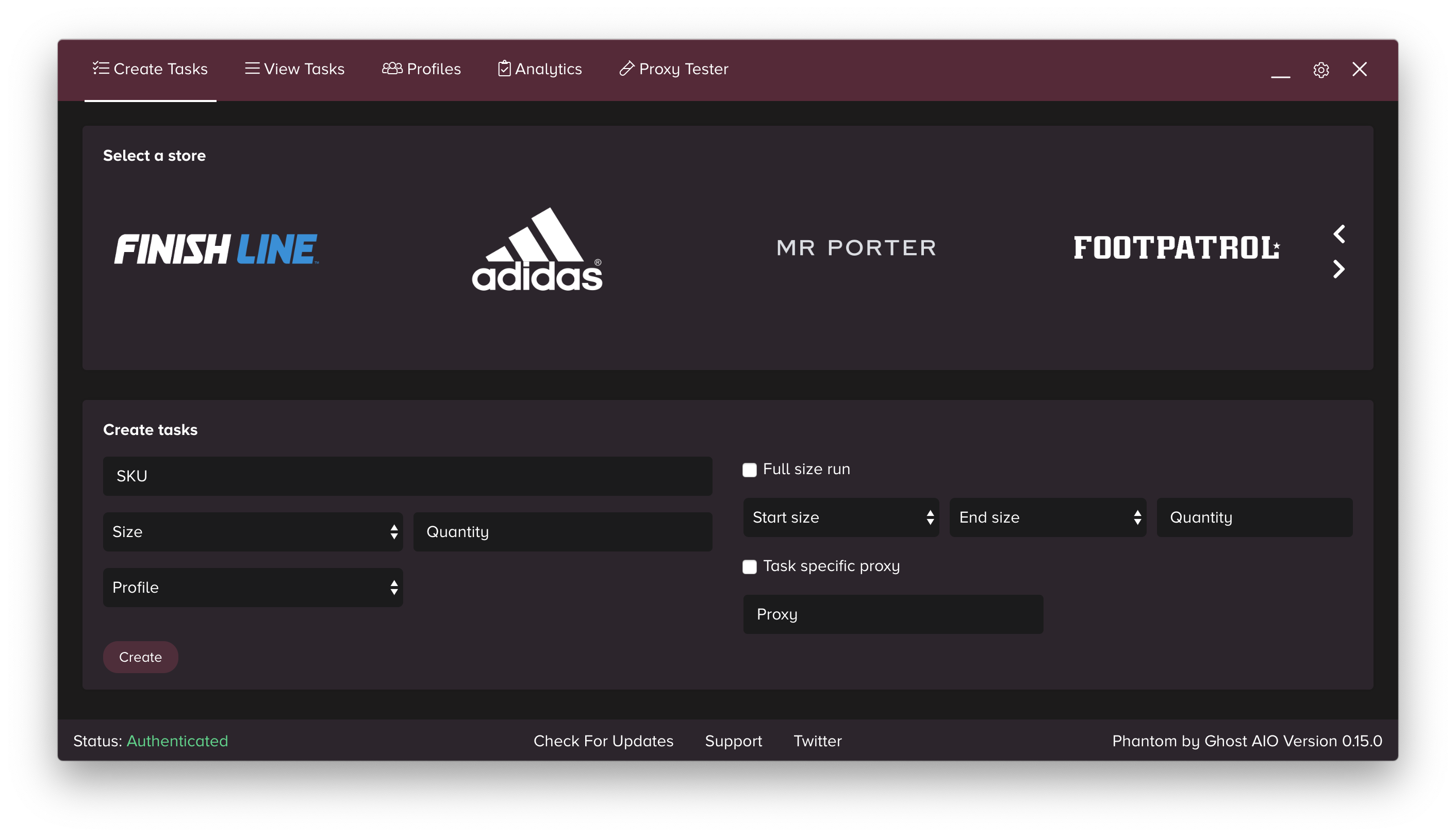Click the Authenticated status text

pos(177,741)
